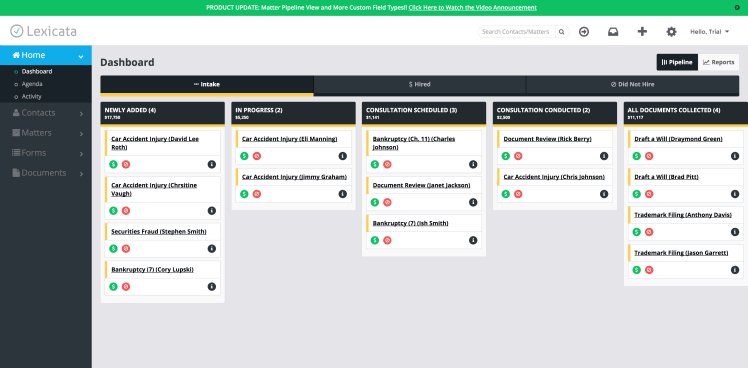Viewport: 748px width, 368px height.
Task: Open Securities Fraud (Stephen Smith) matter
Action: tap(159, 231)
